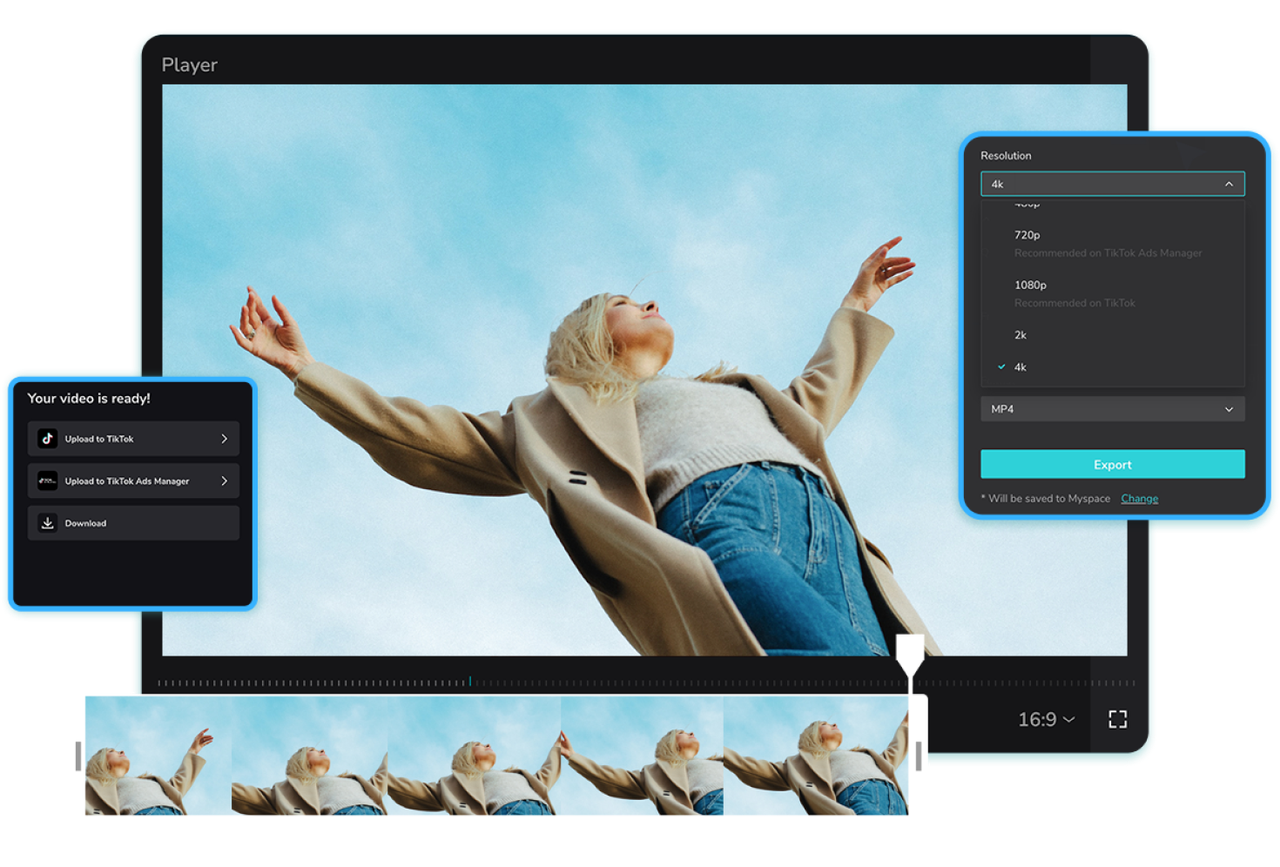This screenshot has width=1280, height=867.
Task: Open the MP4 format dropdown
Action: (x=1112, y=408)
